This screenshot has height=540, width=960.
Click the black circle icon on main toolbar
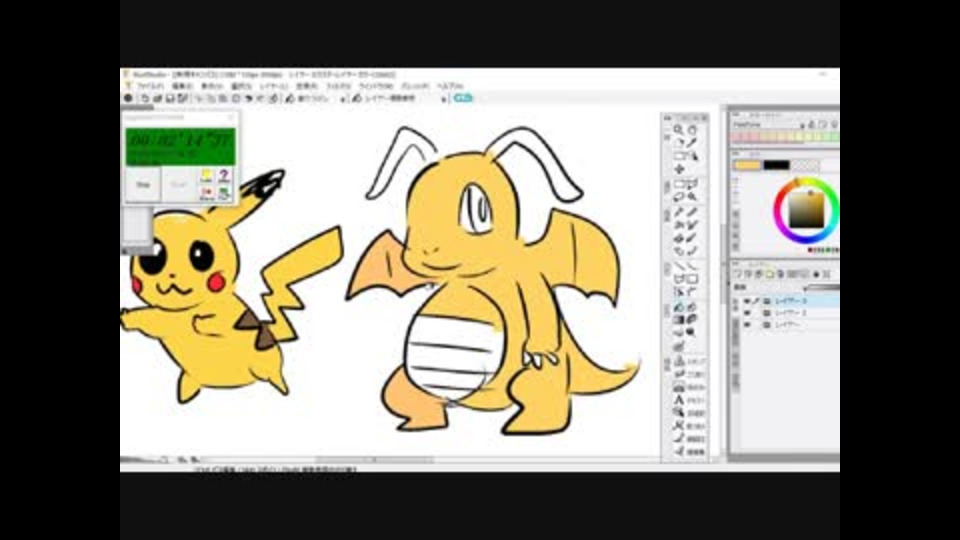coord(128,98)
